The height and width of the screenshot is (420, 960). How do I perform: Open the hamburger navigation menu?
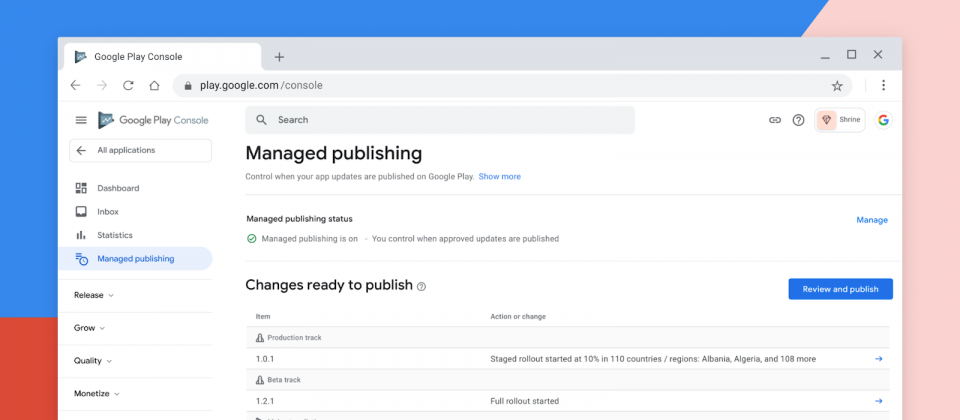[x=81, y=120]
